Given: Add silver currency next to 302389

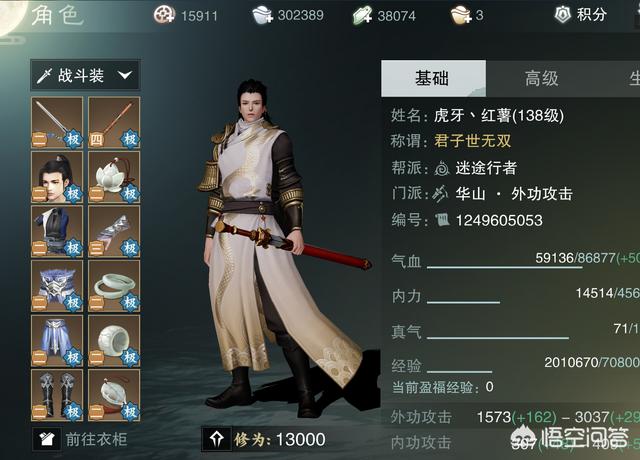Looking at the screenshot, I should click(262, 16).
